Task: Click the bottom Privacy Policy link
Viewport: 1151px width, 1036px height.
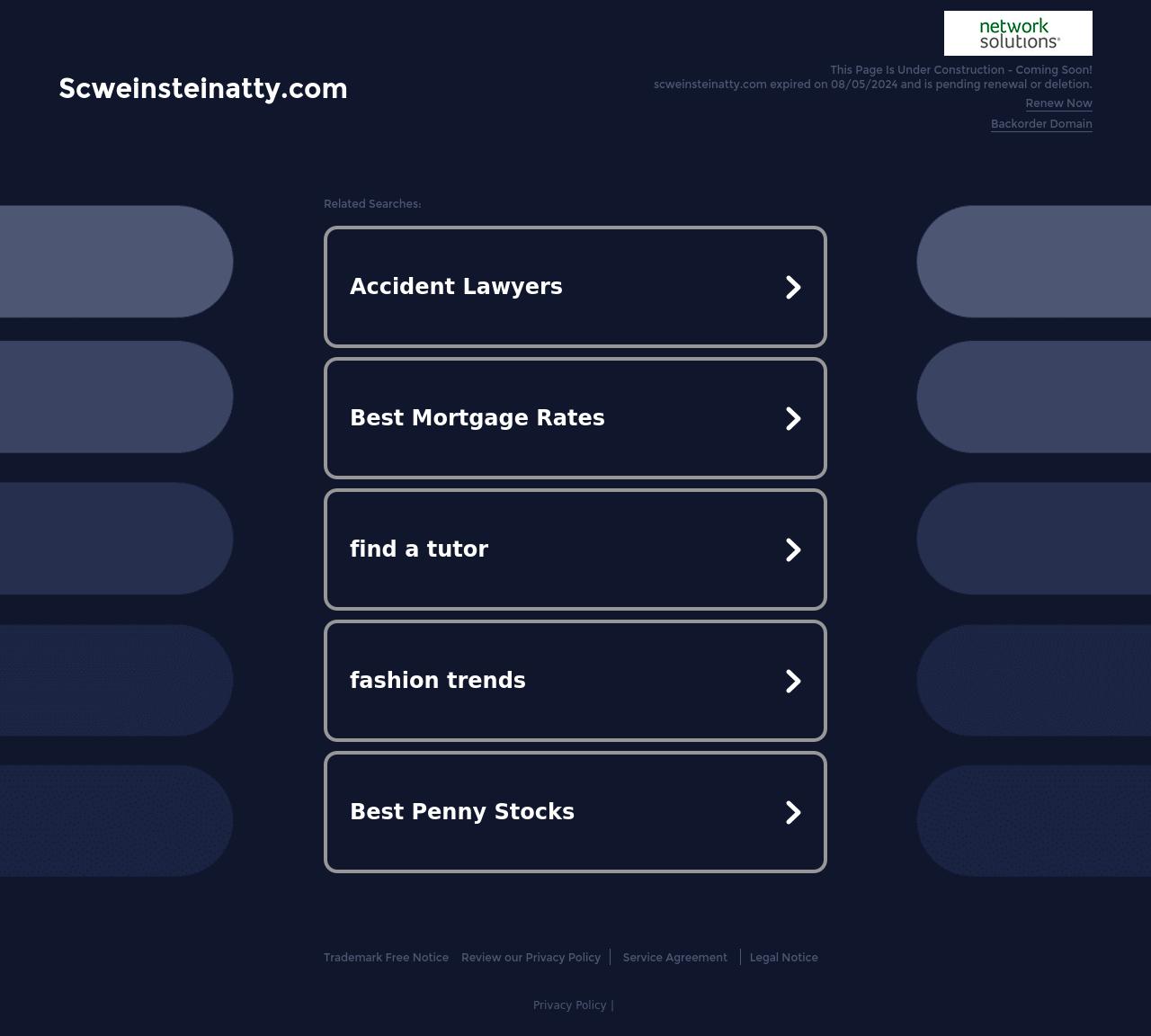Action: (569, 1005)
